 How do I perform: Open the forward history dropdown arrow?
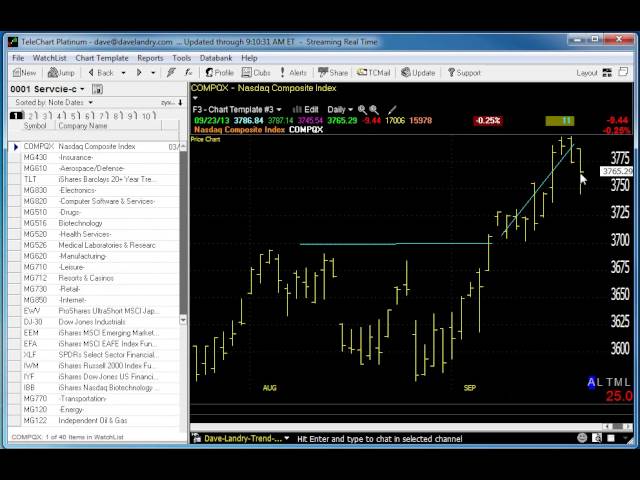coord(153,73)
